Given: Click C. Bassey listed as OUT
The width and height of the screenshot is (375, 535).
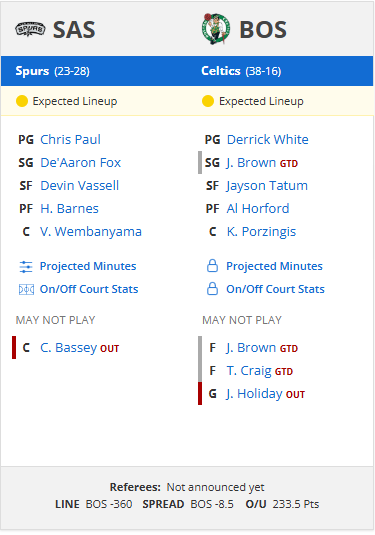Looking at the screenshot, I should click(x=69, y=348).
